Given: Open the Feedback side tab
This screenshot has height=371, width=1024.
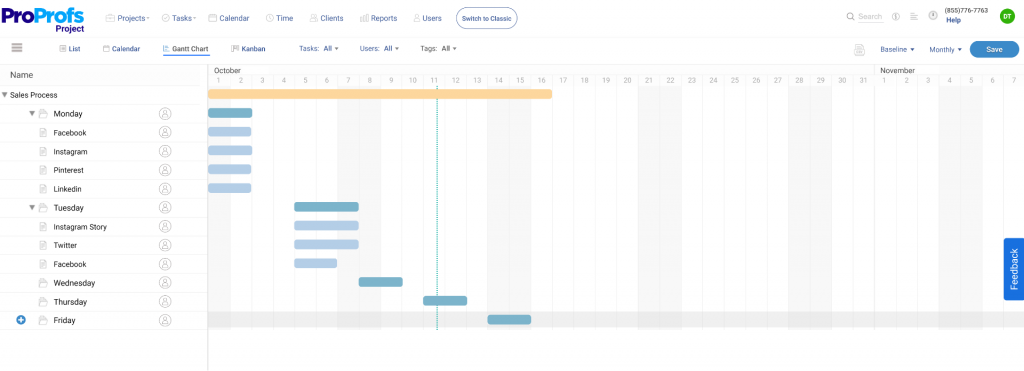Looking at the screenshot, I should coord(1014,269).
